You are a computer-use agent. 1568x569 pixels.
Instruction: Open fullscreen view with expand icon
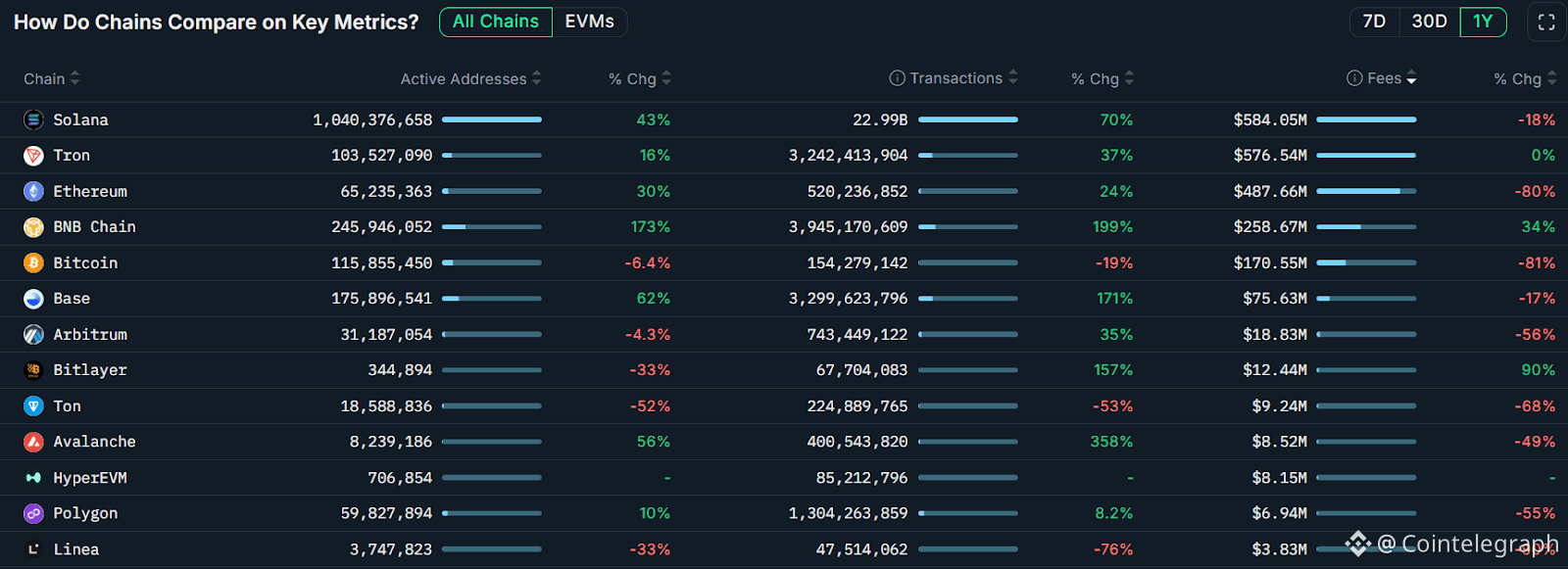coord(1546,23)
